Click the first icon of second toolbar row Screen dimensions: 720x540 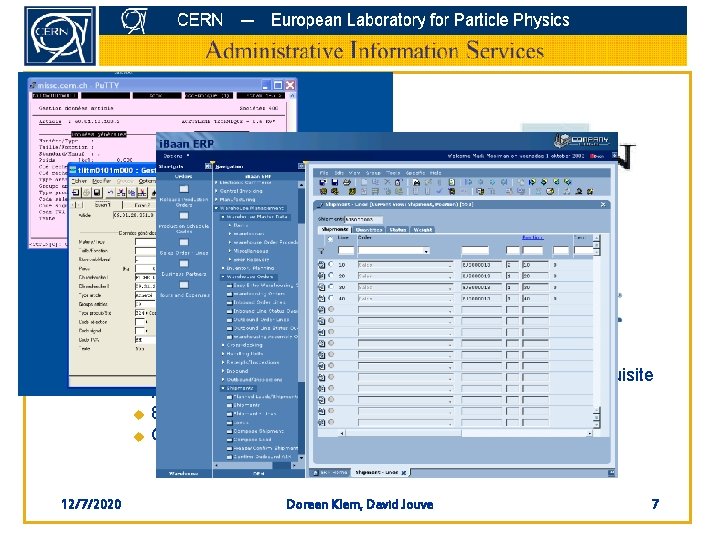click(x=323, y=191)
